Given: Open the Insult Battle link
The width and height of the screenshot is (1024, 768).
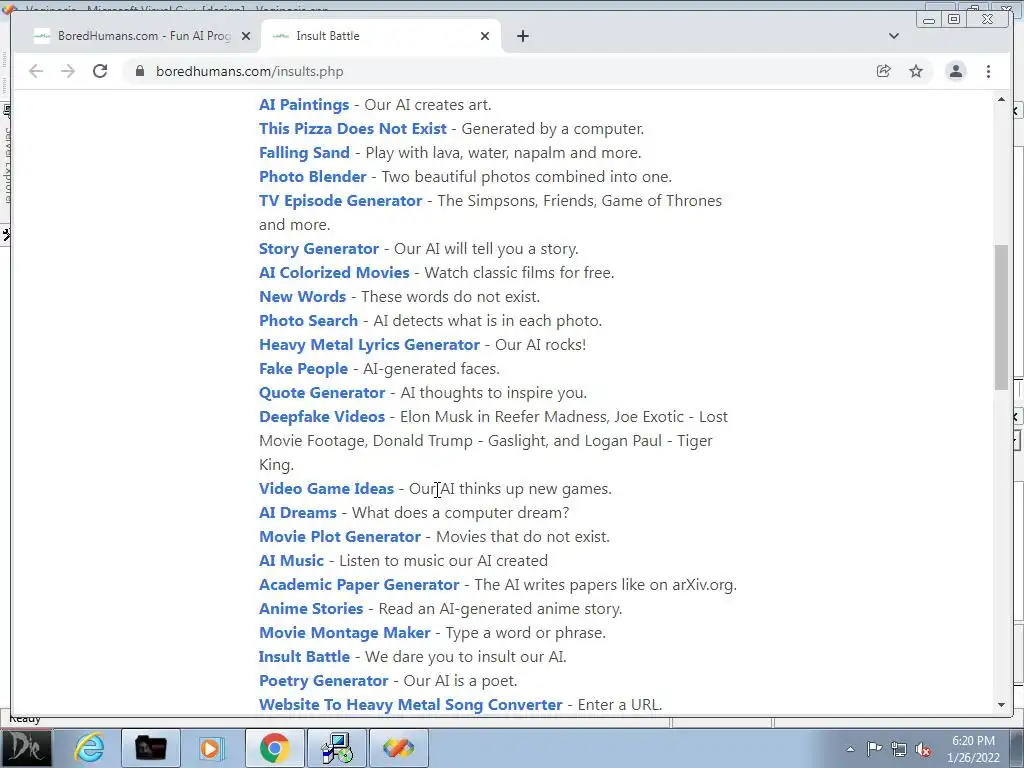Looking at the screenshot, I should pos(304,657).
